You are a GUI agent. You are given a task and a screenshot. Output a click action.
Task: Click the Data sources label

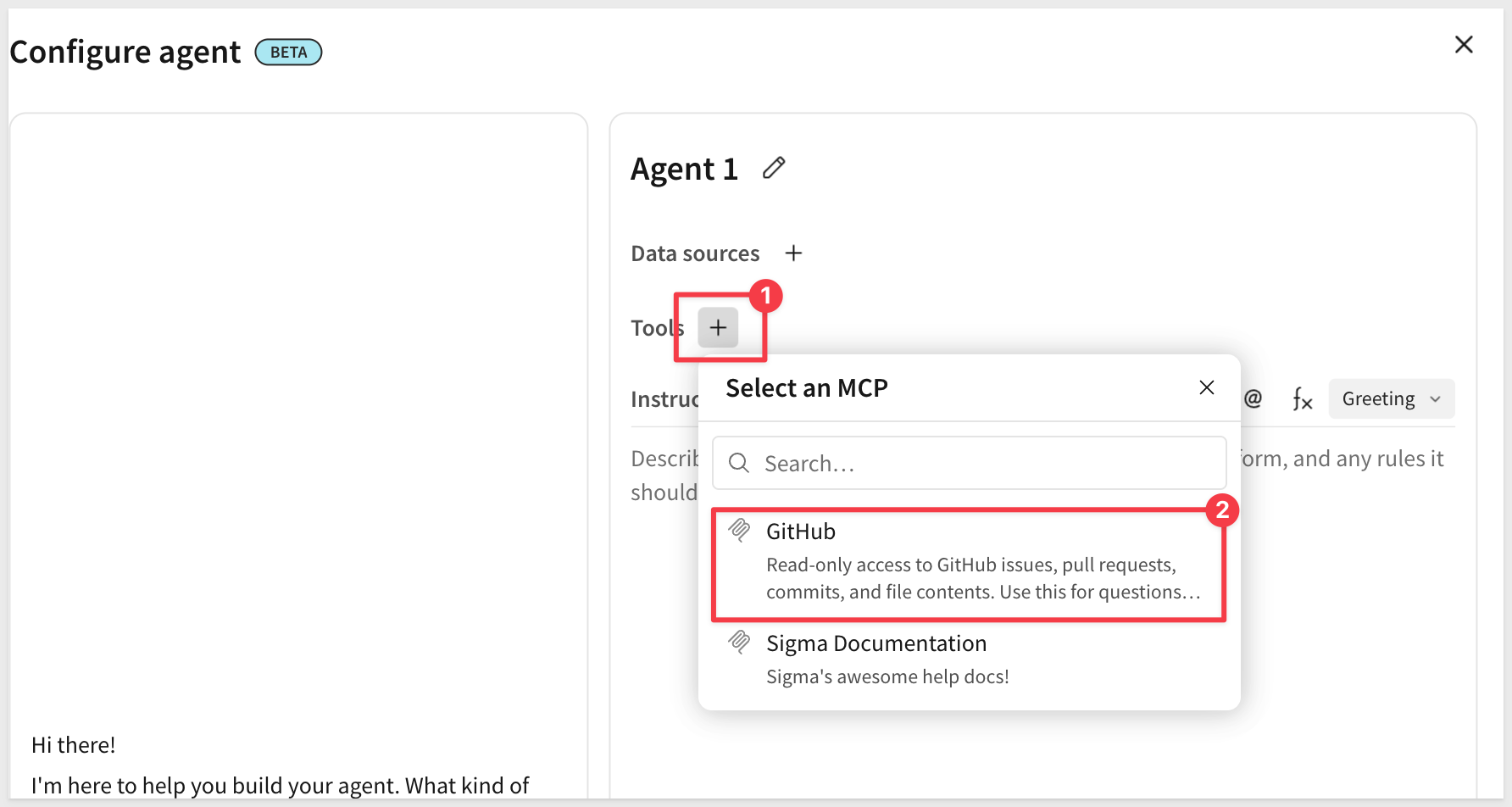695,253
